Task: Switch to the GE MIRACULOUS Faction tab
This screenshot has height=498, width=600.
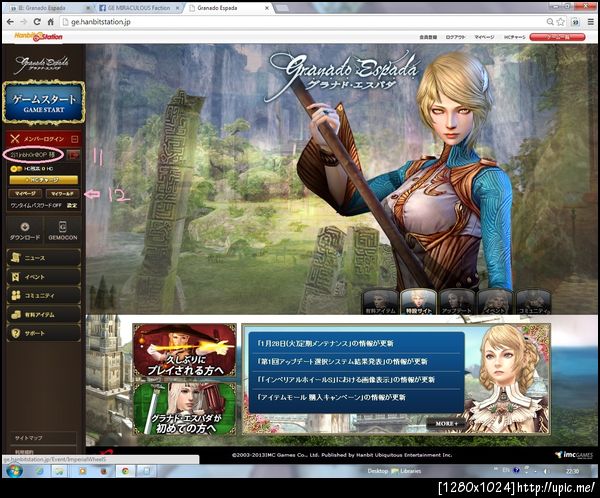Action: coord(139,8)
